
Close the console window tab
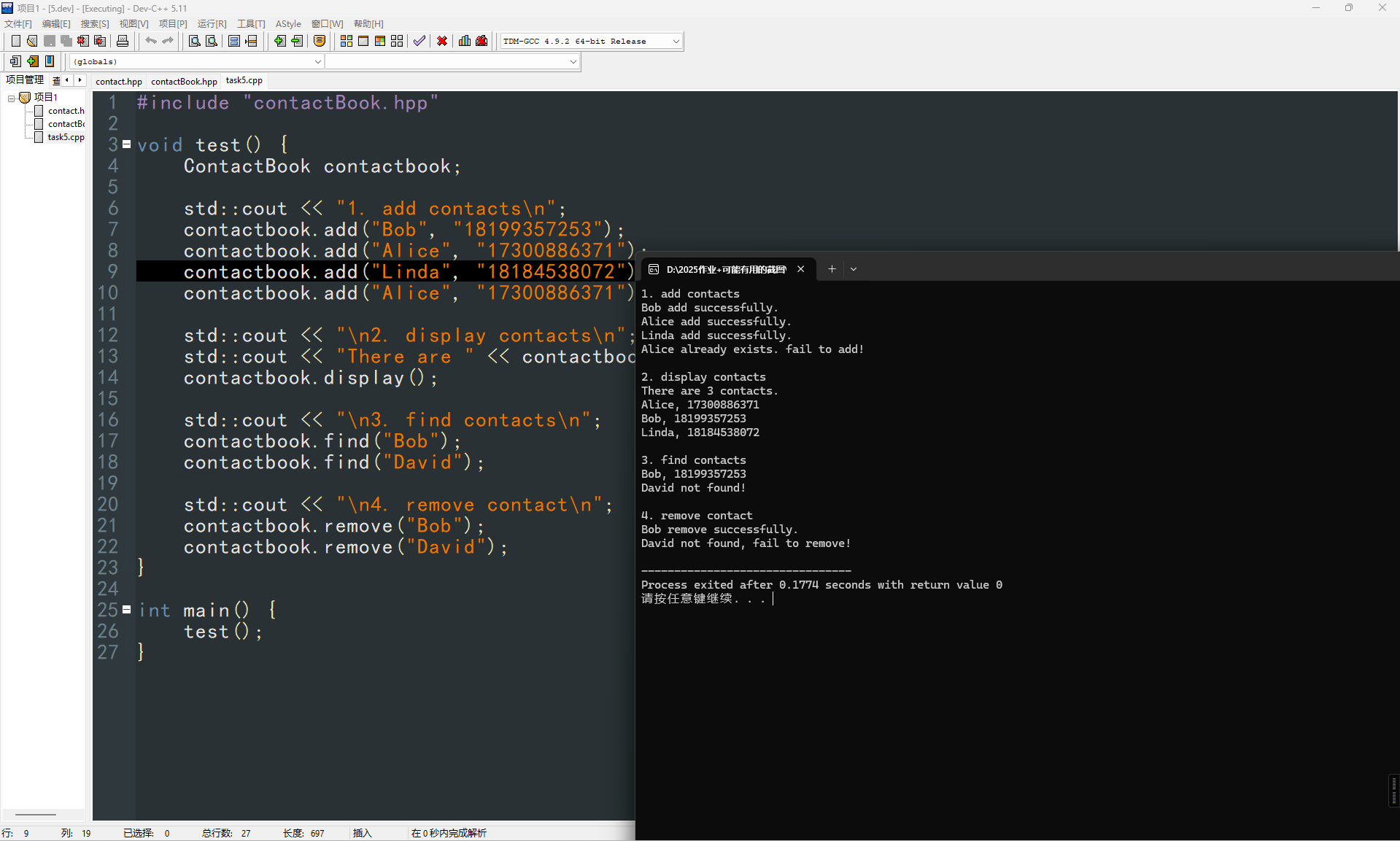pos(801,269)
